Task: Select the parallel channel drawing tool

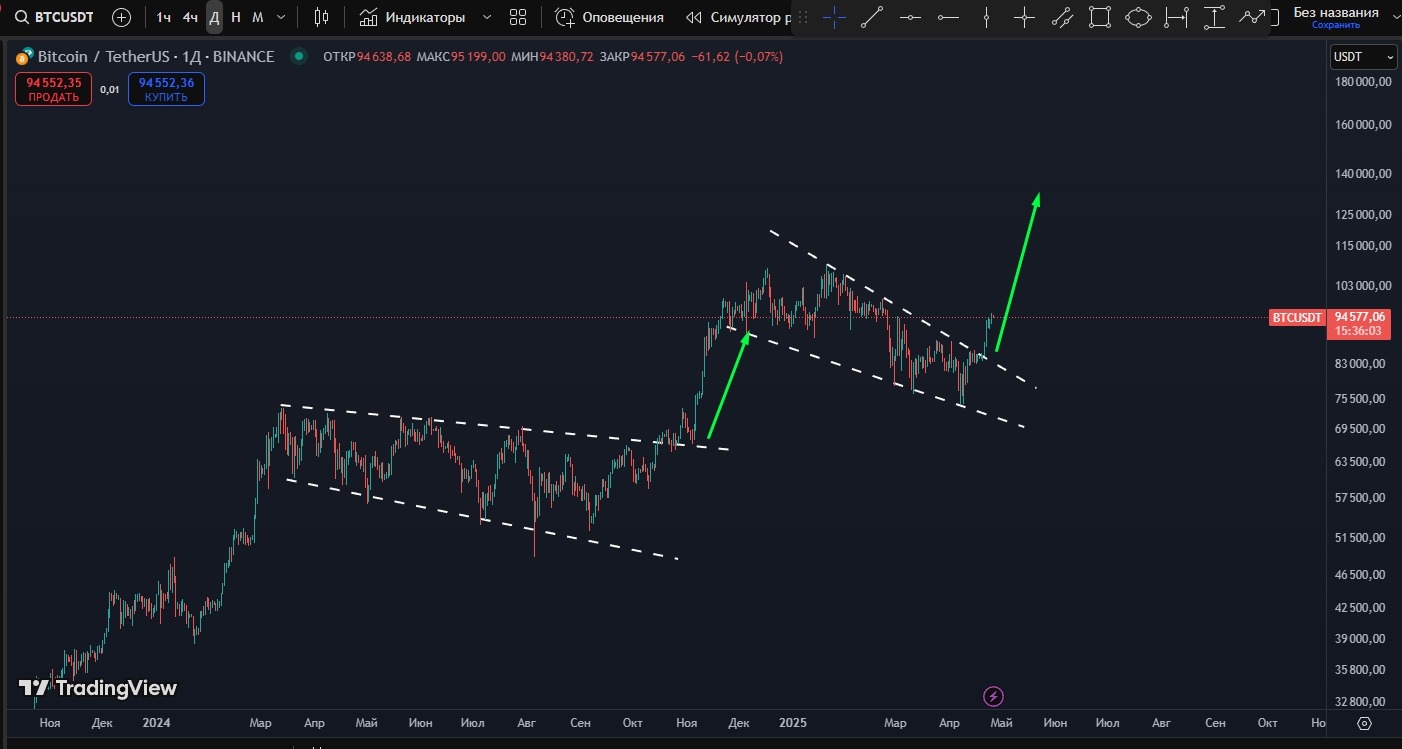Action: tap(1062, 17)
